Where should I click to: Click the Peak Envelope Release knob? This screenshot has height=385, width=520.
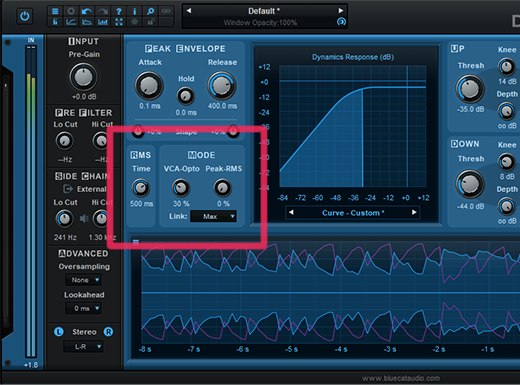222,86
